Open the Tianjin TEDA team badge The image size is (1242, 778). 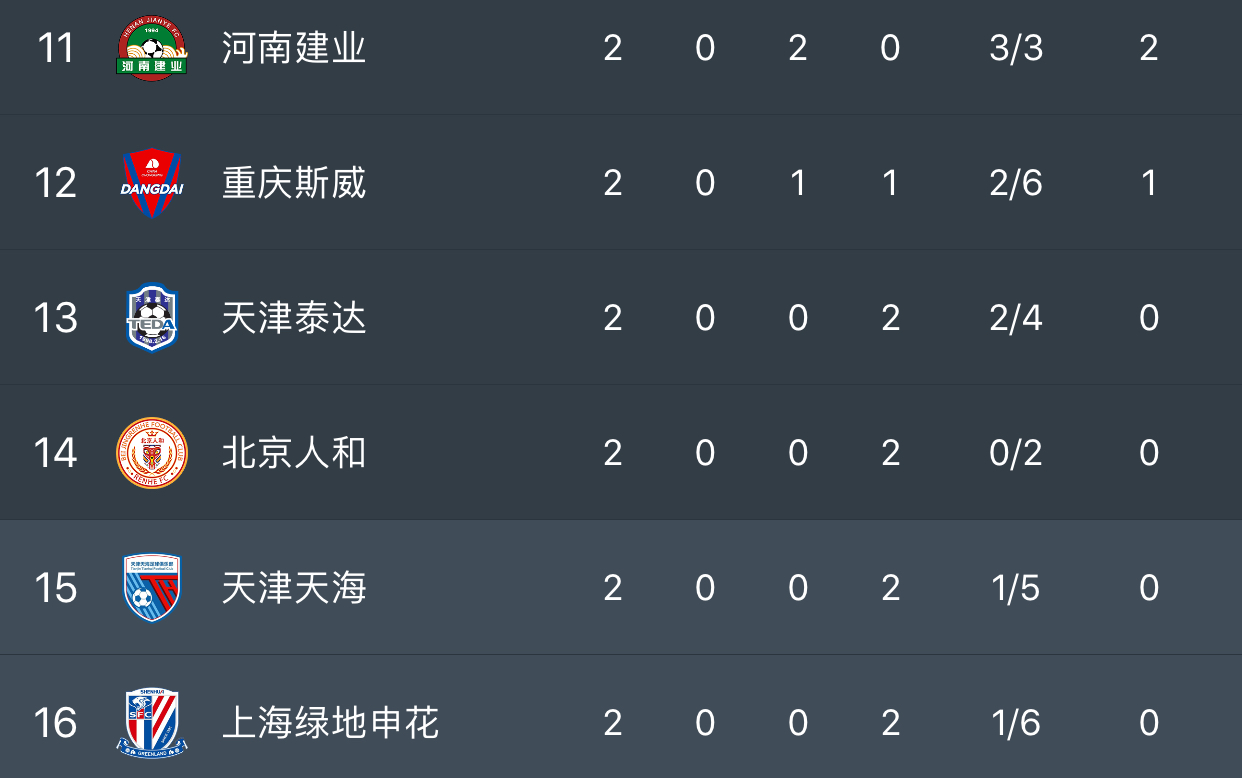point(151,318)
